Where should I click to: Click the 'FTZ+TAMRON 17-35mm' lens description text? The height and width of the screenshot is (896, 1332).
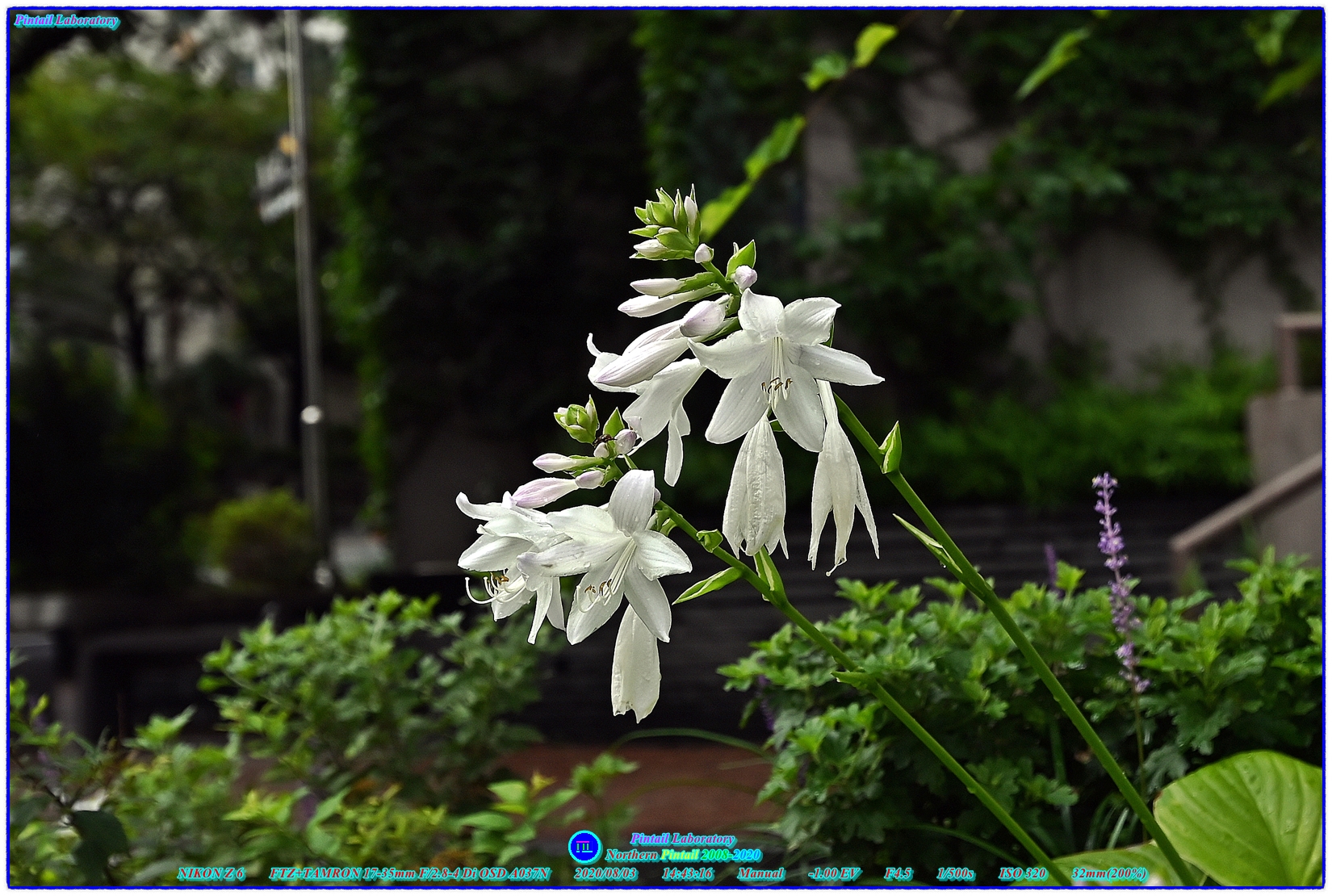click(409, 873)
